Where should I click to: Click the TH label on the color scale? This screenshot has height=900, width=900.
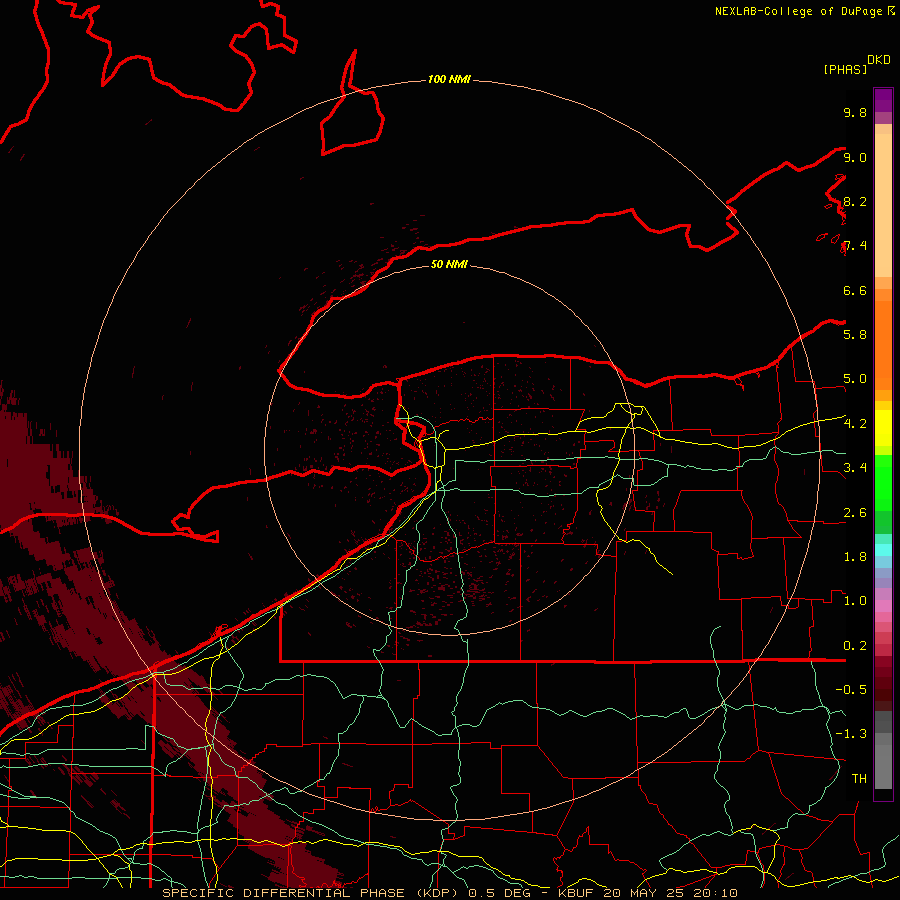(x=859, y=779)
